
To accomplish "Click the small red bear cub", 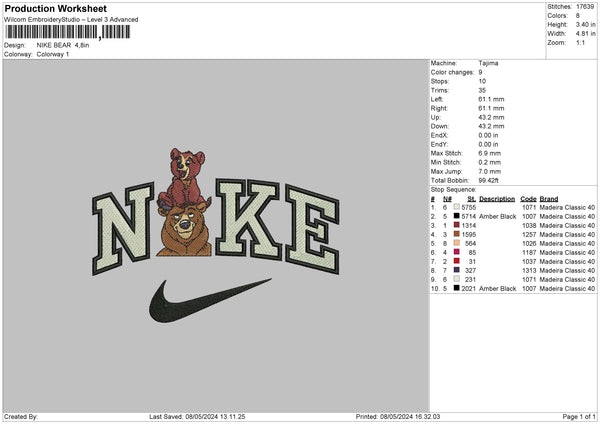I will [x=184, y=178].
